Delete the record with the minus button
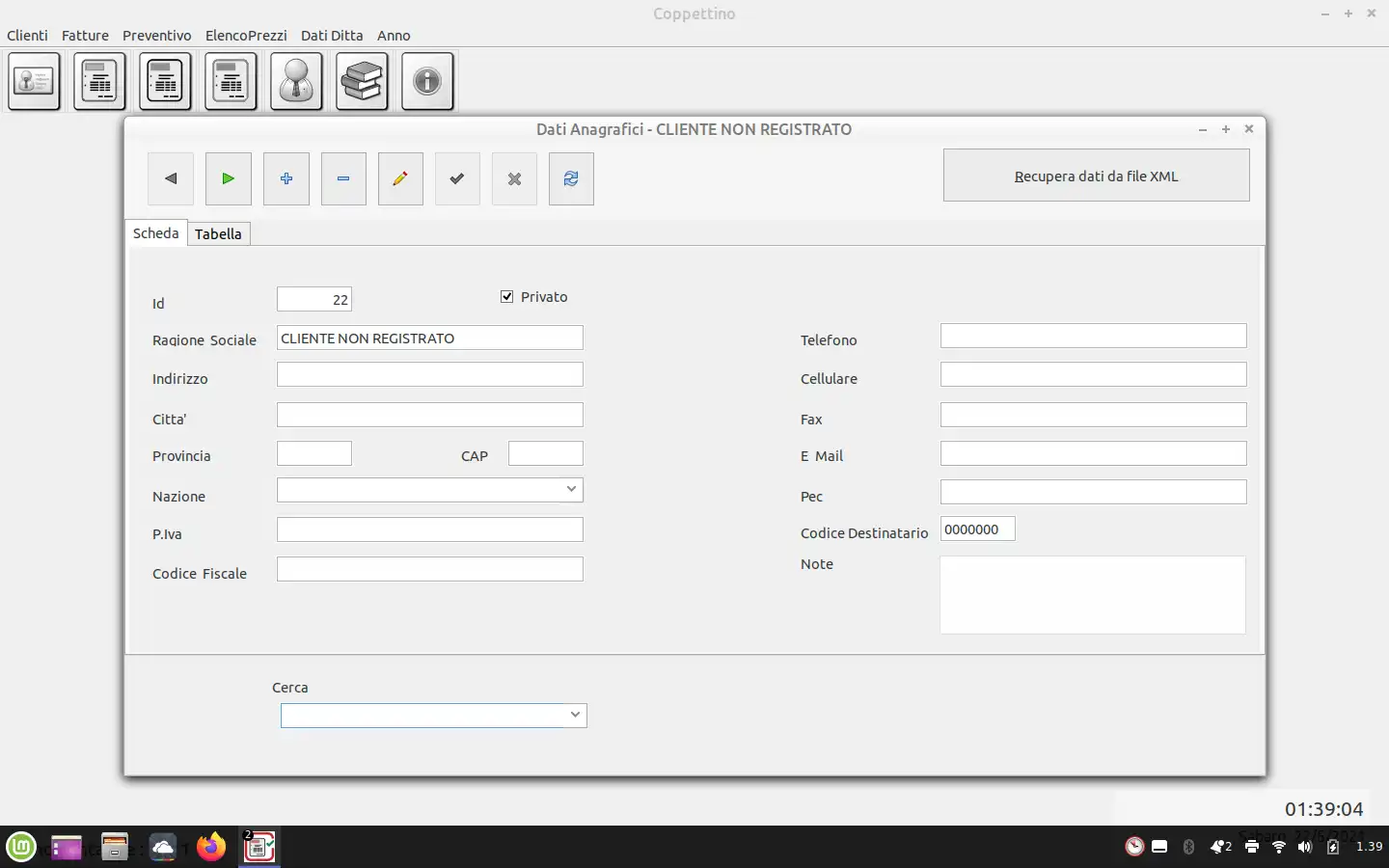Screen dimensions: 1389x868 (343, 178)
